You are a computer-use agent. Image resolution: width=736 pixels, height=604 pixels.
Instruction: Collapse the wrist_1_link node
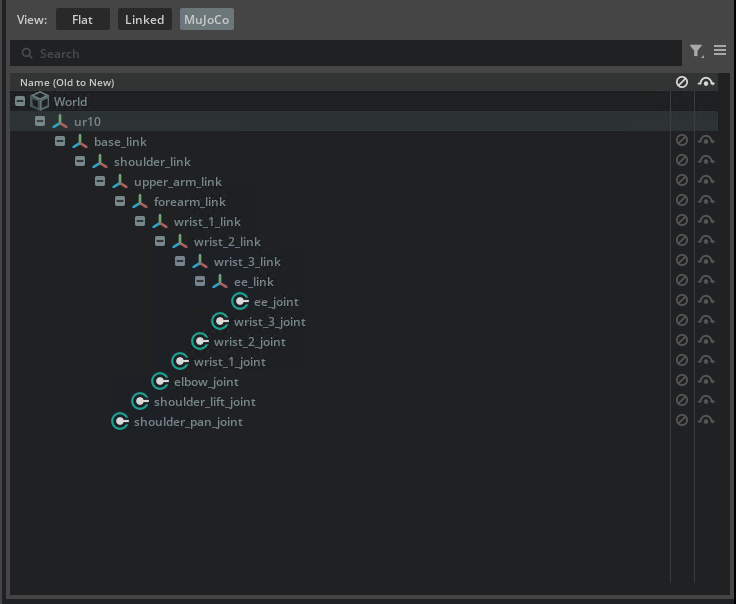[140, 221]
